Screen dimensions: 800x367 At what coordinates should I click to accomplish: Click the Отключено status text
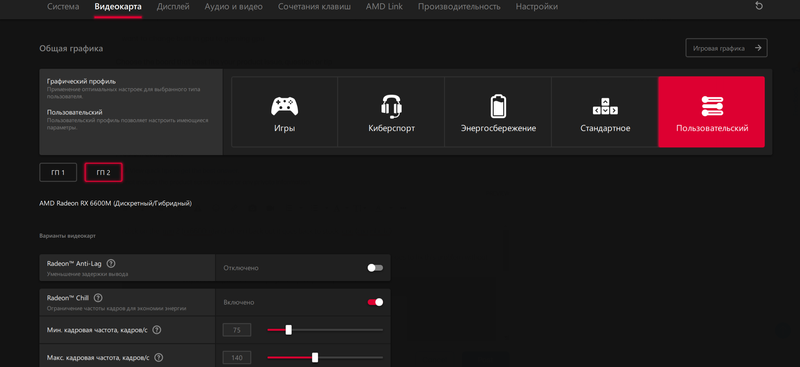click(241, 268)
